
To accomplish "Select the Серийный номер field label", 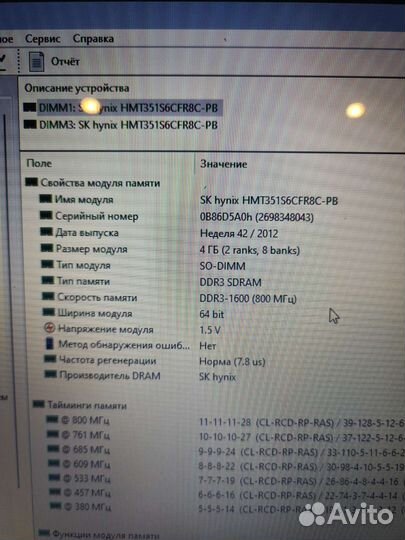I will click(x=97, y=216).
